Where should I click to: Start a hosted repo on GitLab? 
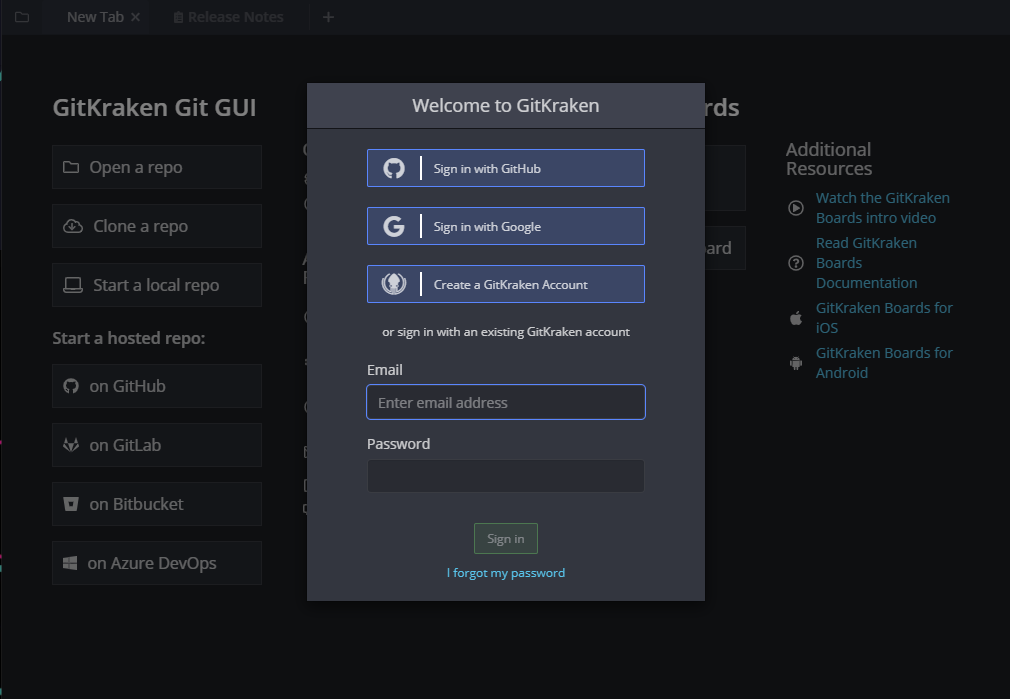[x=157, y=445]
